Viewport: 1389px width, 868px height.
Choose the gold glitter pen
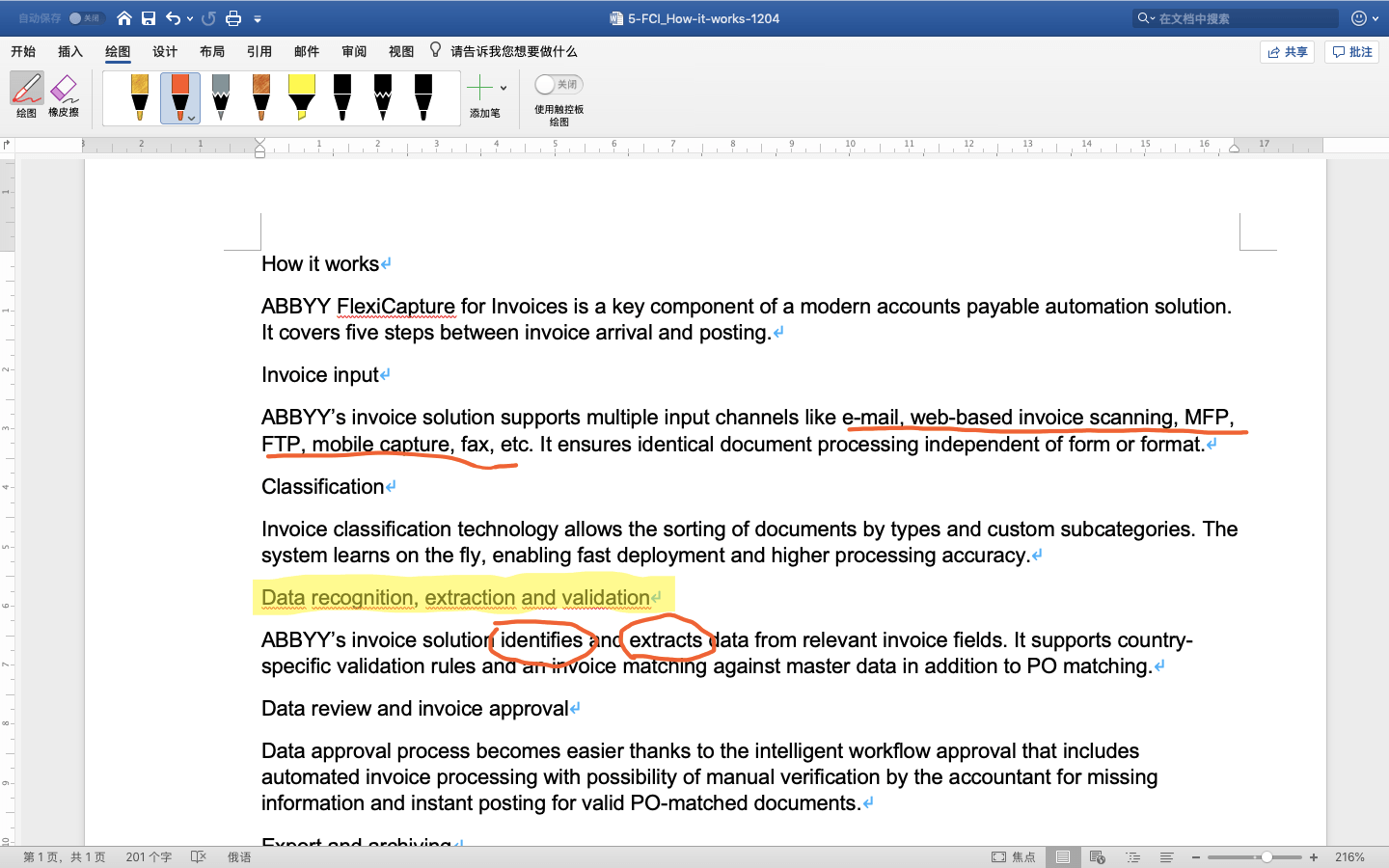(140, 97)
